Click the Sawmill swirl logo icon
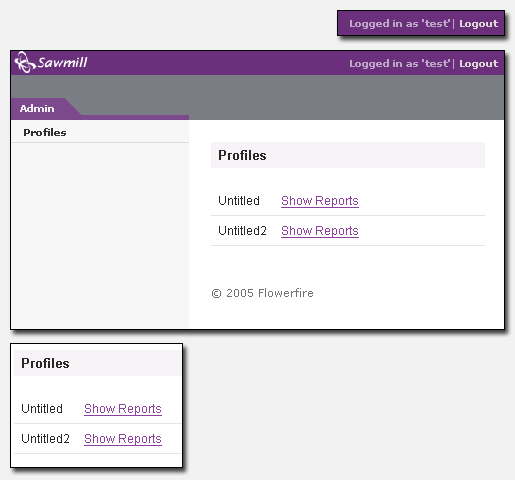This screenshot has width=515, height=480. point(25,62)
